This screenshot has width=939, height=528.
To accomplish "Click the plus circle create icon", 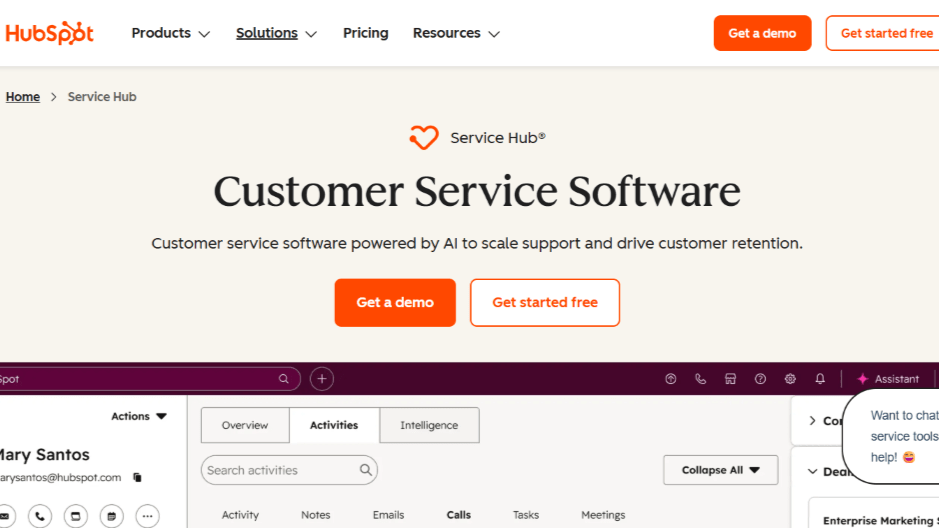I will 322,379.
